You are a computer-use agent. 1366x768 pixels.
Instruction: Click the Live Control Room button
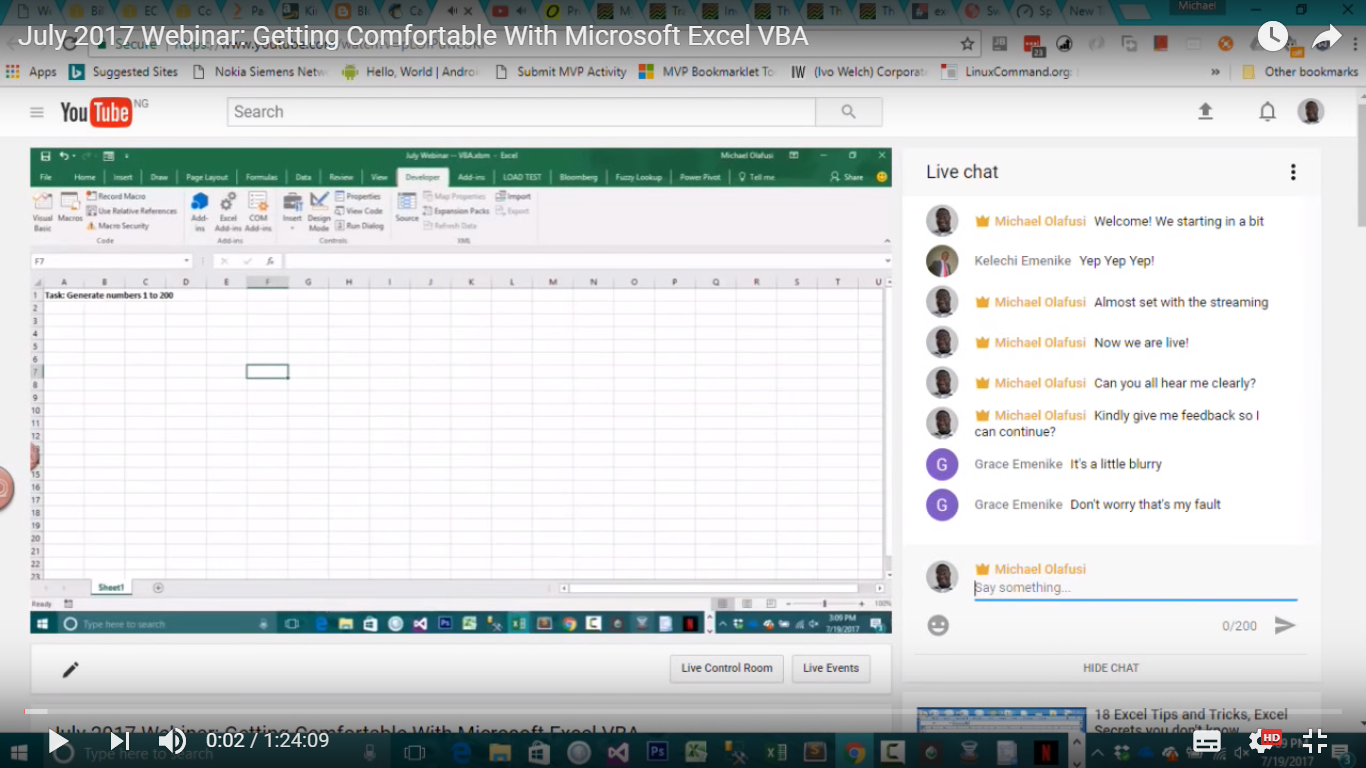click(x=726, y=668)
